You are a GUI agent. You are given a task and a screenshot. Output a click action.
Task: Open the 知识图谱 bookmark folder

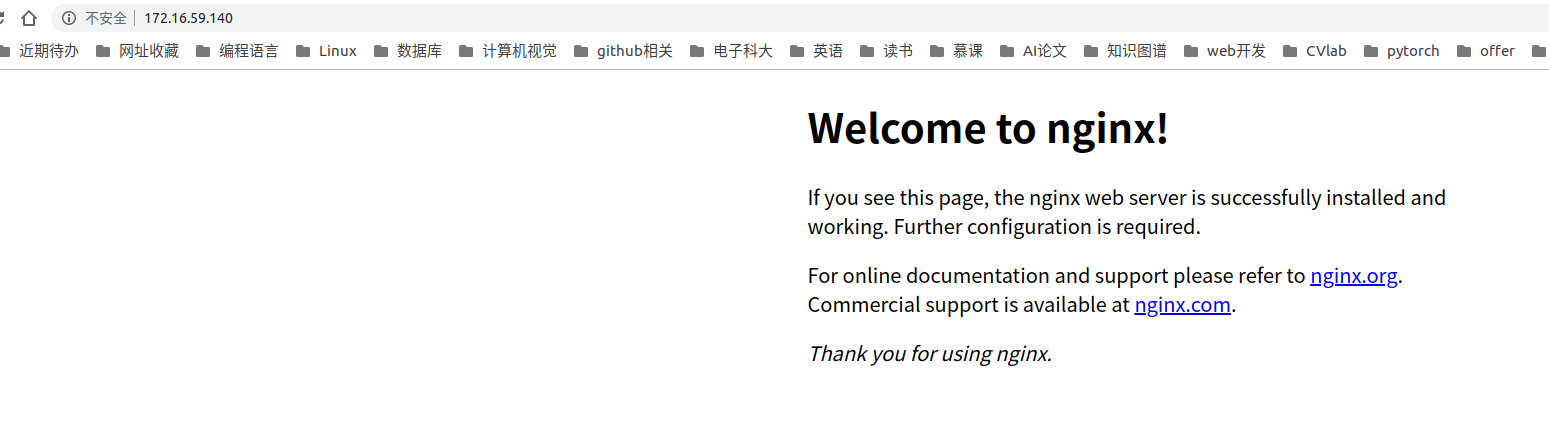point(1124,51)
